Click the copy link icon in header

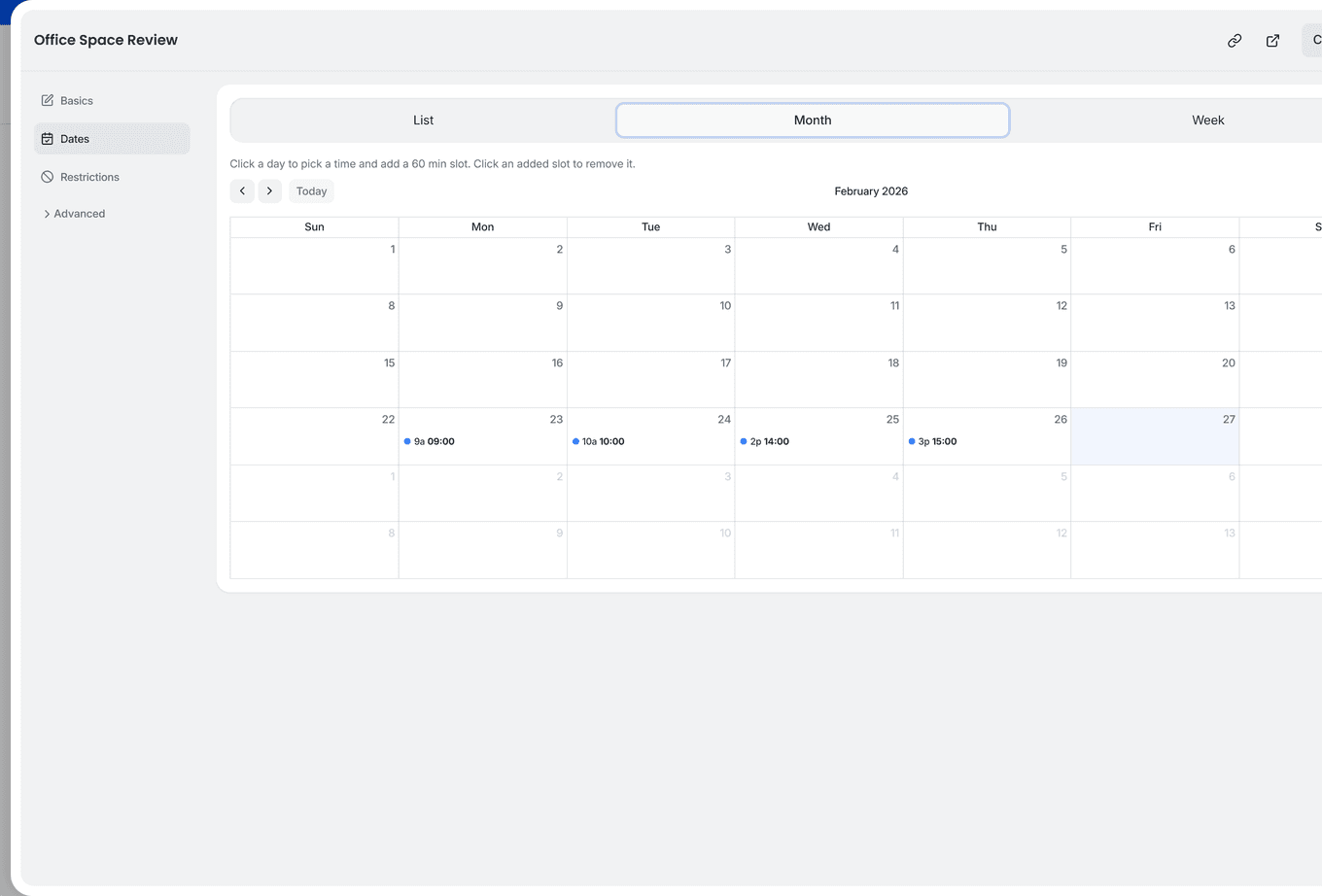[1234, 41]
